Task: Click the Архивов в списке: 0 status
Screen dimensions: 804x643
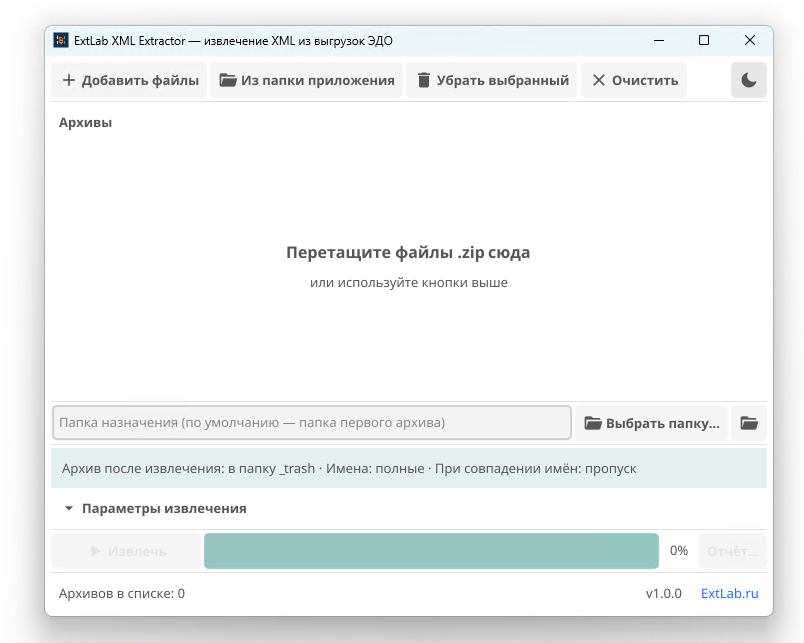Action: pyautogui.click(x=122, y=593)
